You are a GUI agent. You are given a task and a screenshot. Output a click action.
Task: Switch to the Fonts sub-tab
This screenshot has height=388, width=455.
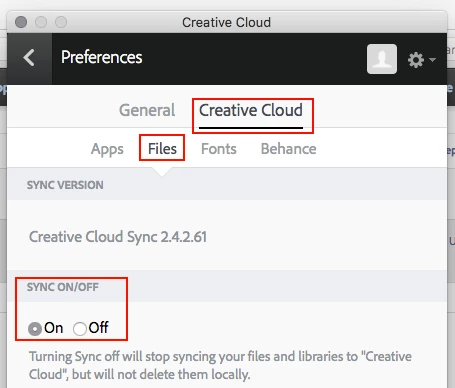click(219, 149)
